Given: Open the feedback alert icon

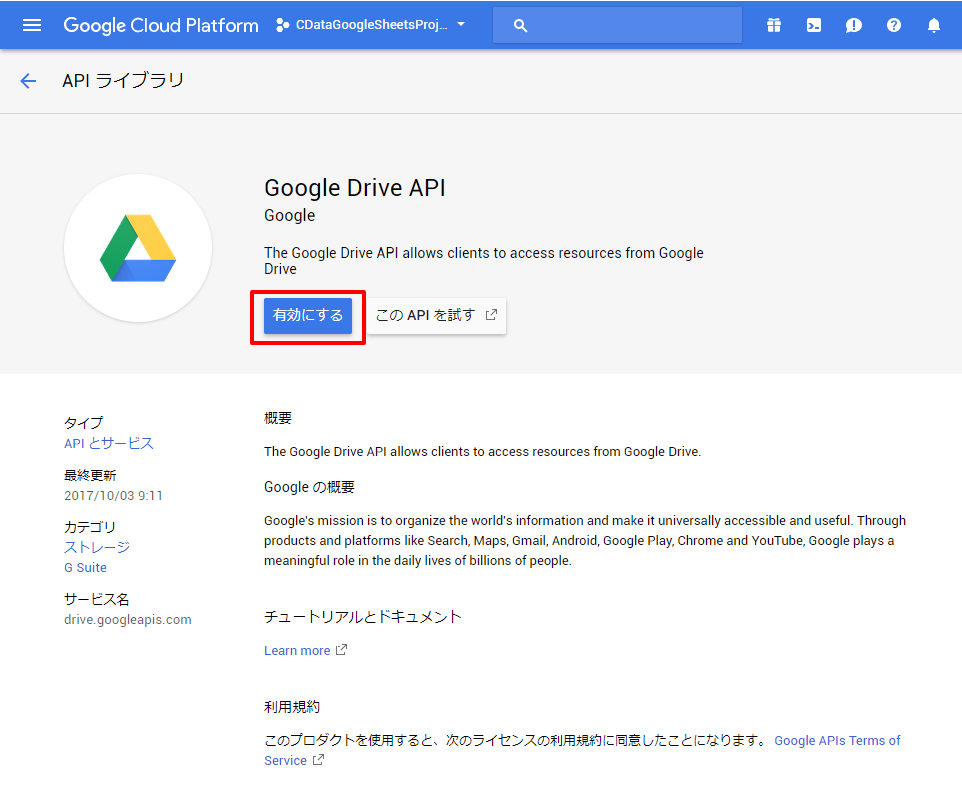Looking at the screenshot, I should pyautogui.click(x=853, y=25).
